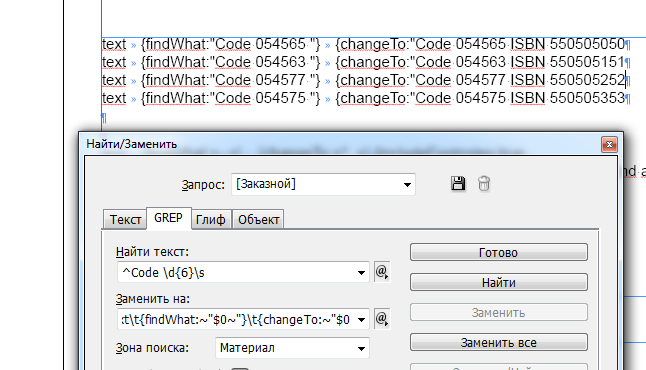Focus the Найти текст input field
The image size is (646, 370).
coord(236,272)
